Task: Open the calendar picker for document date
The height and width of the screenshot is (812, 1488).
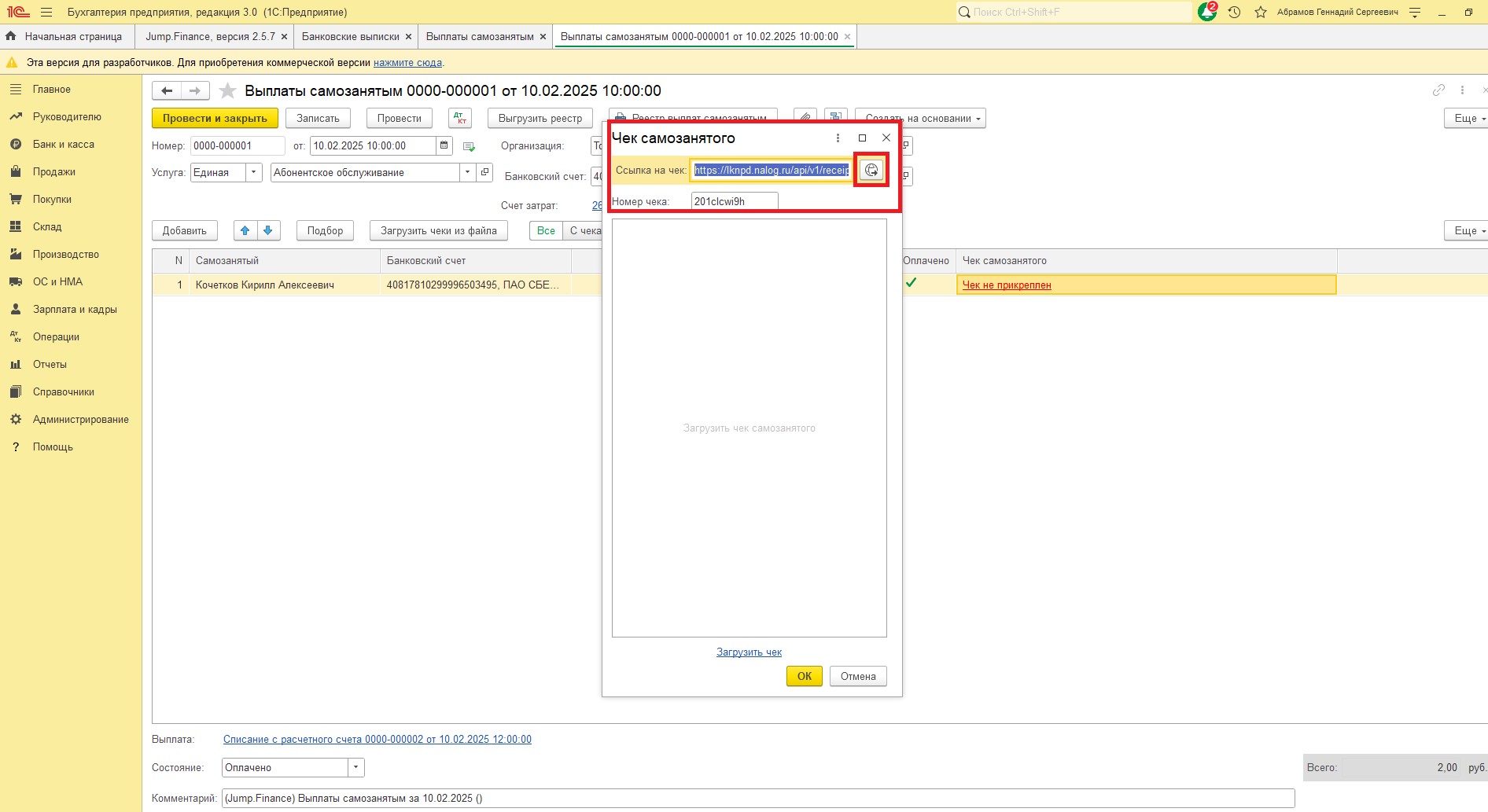Action: (x=444, y=145)
